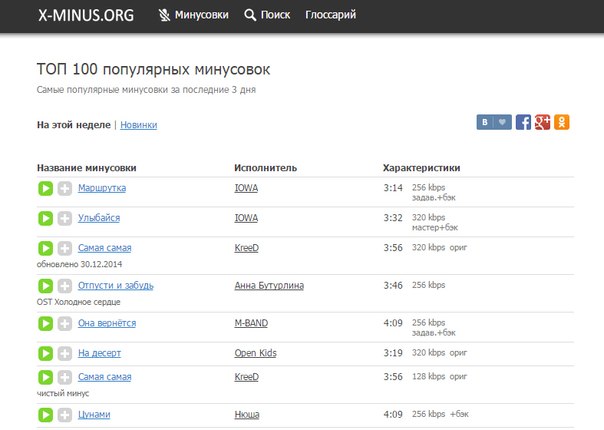Click the subtitle about last 3 days

146,90
